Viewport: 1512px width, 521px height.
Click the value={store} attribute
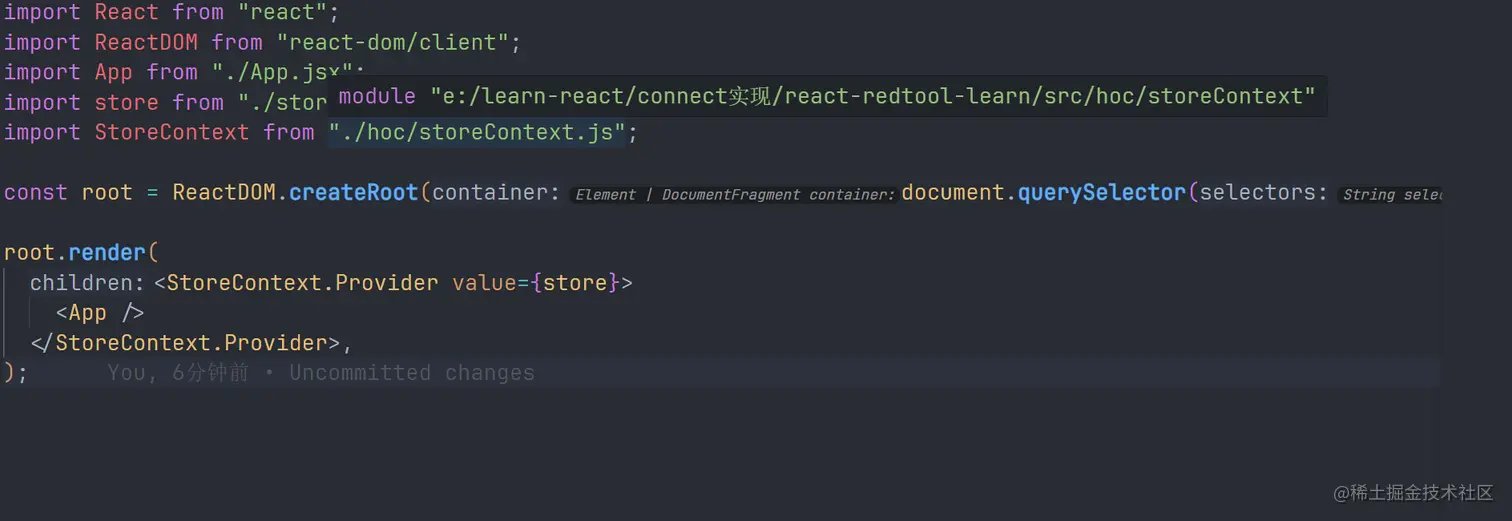[536, 283]
